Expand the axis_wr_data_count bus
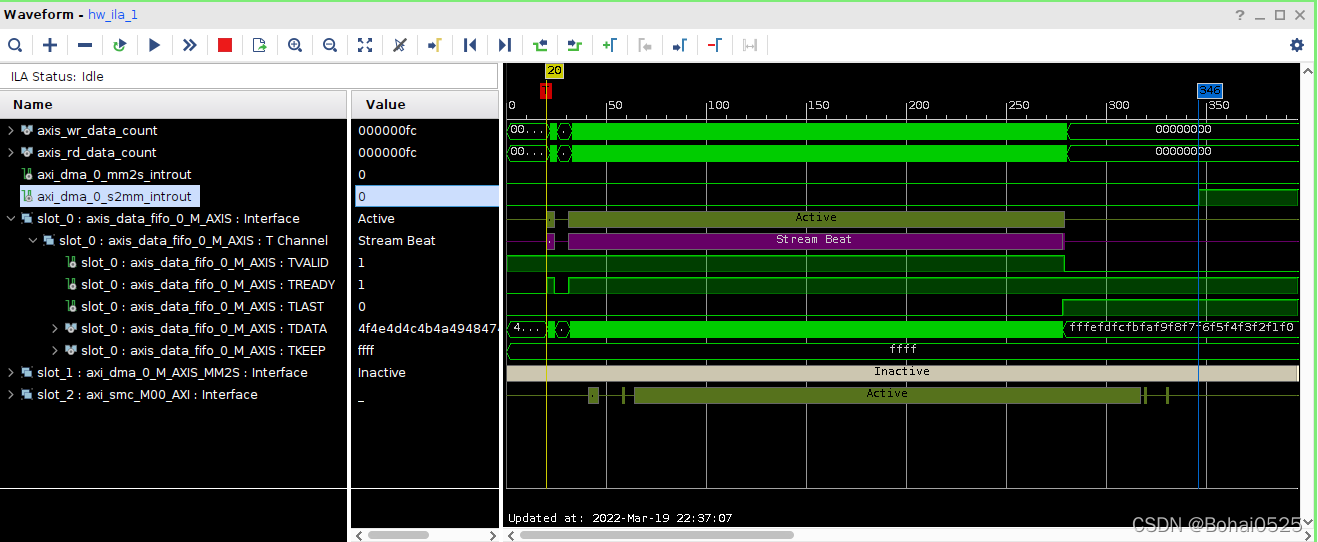The width and height of the screenshot is (1318, 542). (11, 130)
